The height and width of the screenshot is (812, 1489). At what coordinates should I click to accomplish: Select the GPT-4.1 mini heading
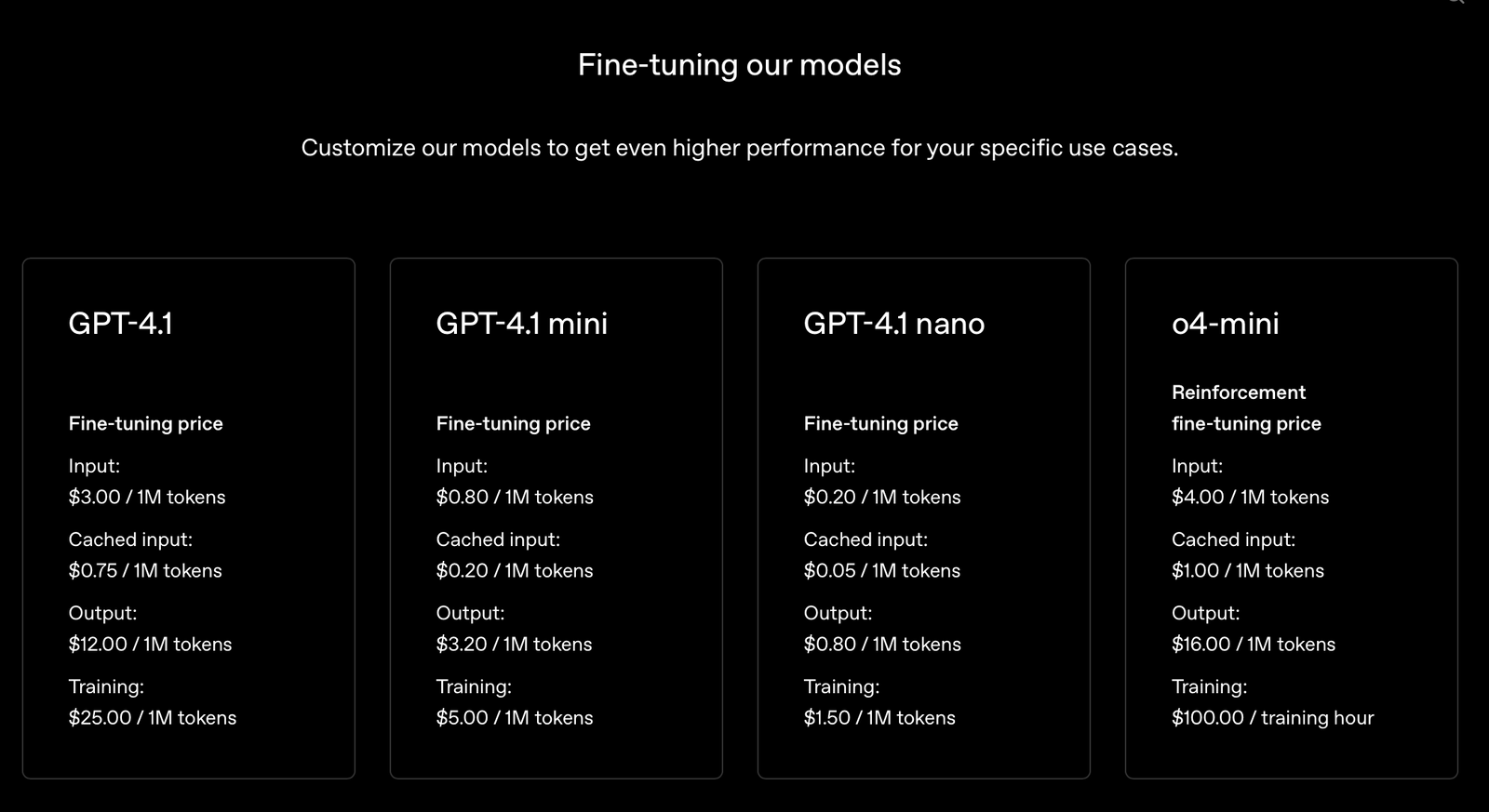tap(521, 323)
